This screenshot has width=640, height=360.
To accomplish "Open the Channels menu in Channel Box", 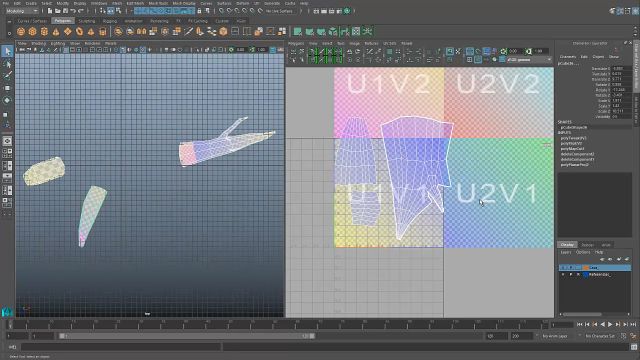I will (568, 57).
